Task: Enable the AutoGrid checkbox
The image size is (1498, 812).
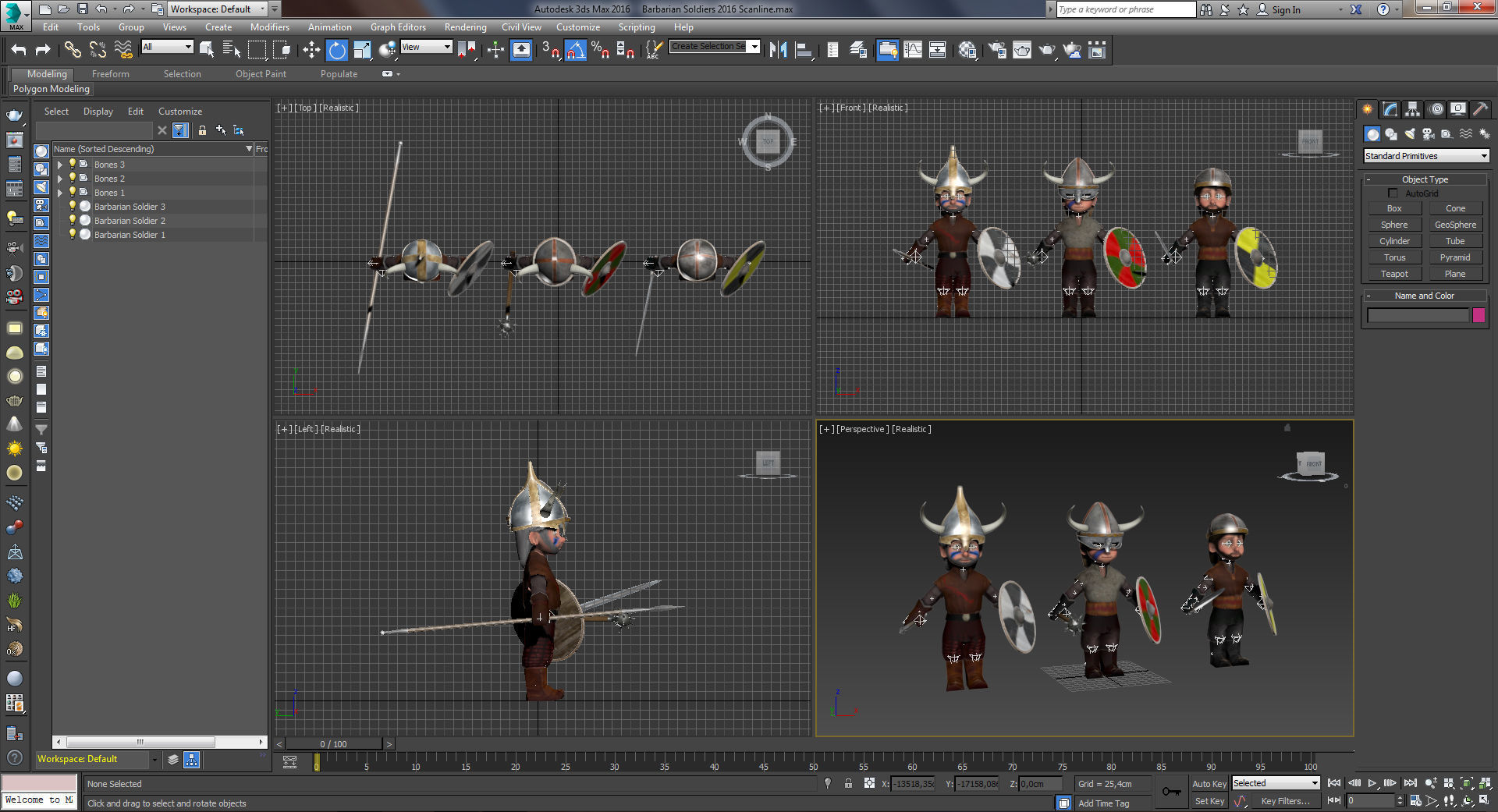Action: tap(1393, 193)
